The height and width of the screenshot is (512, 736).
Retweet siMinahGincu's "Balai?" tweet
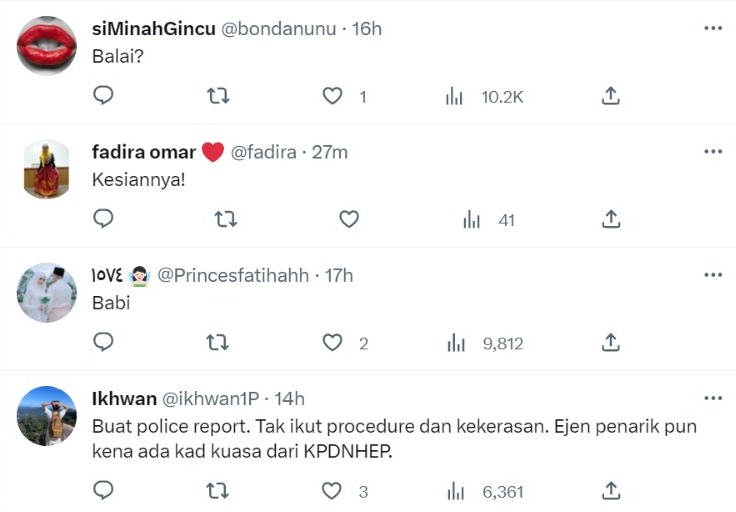(218, 96)
